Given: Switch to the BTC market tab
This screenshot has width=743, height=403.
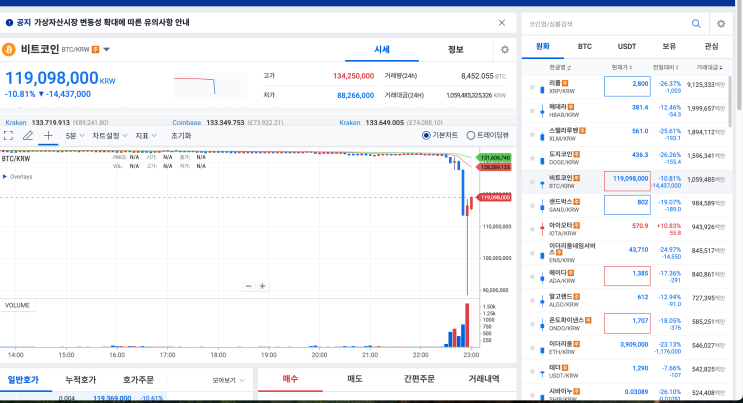Looking at the screenshot, I should (585, 46).
